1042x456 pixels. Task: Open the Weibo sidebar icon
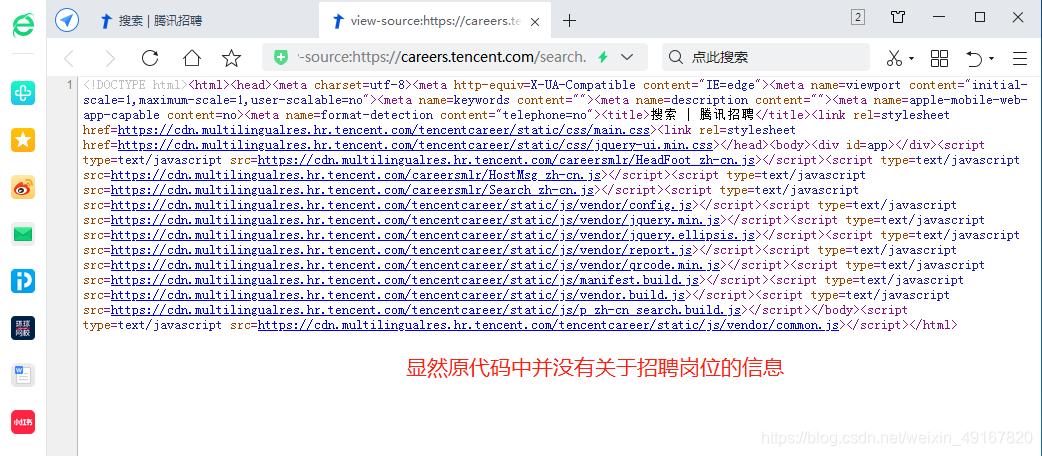click(x=23, y=187)
